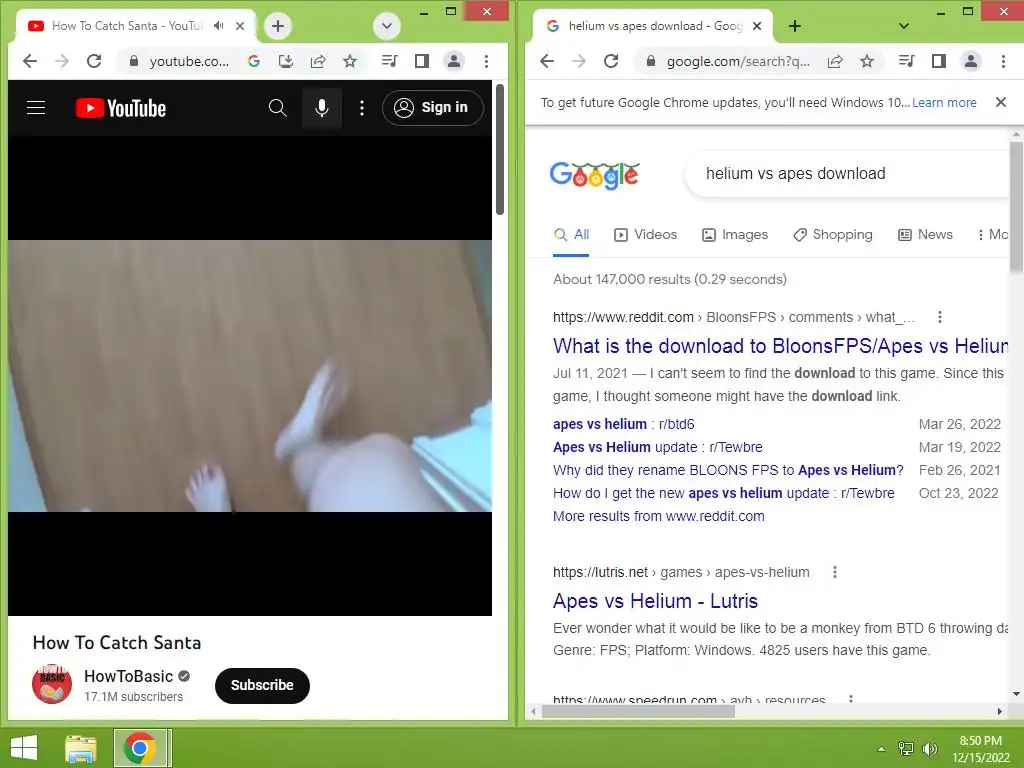Open Chrome menu in Google window
This screenshot has height=768, width=1024.
pyautogui.click(x=1003, y=61)
